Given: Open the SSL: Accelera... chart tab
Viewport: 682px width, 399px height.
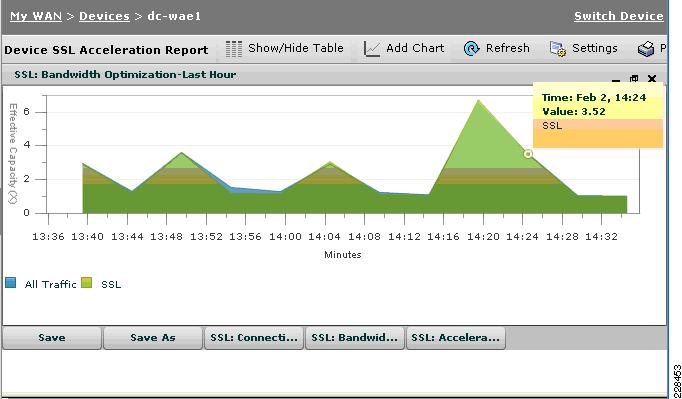Looking at the screenshot, I should [x=455, y=338].
